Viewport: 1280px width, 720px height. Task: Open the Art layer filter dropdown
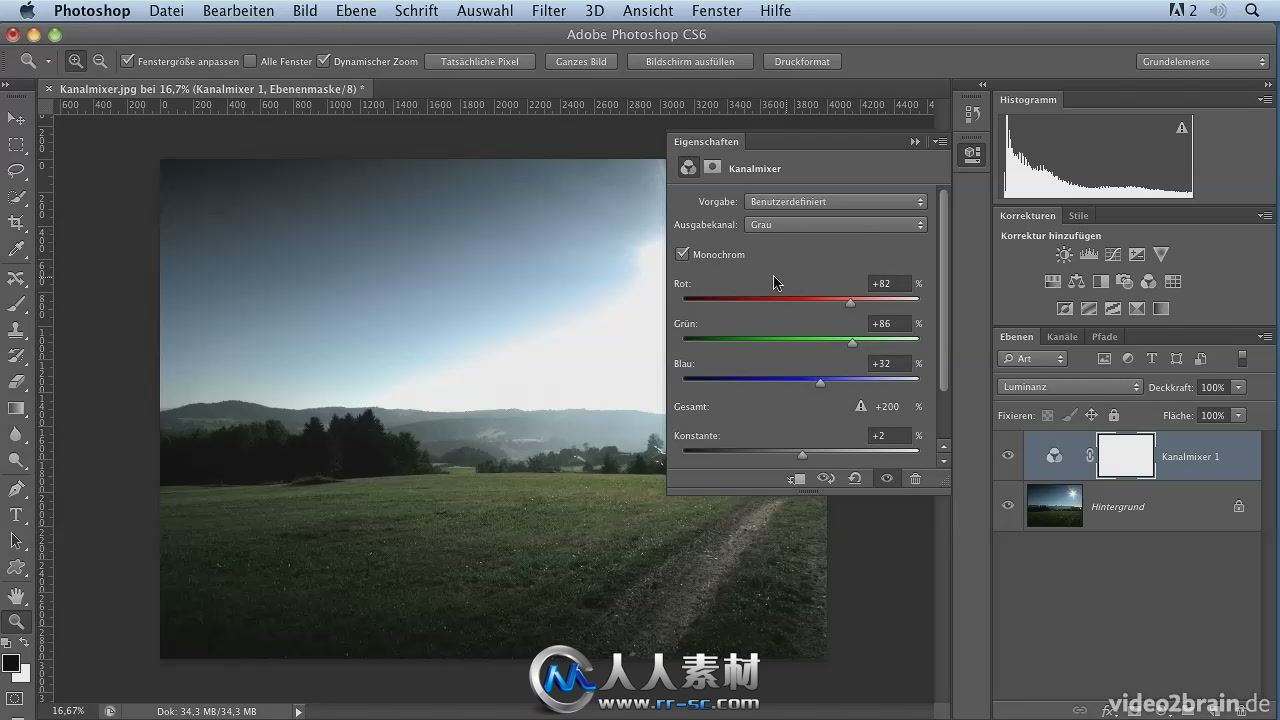click(1033, 359)
